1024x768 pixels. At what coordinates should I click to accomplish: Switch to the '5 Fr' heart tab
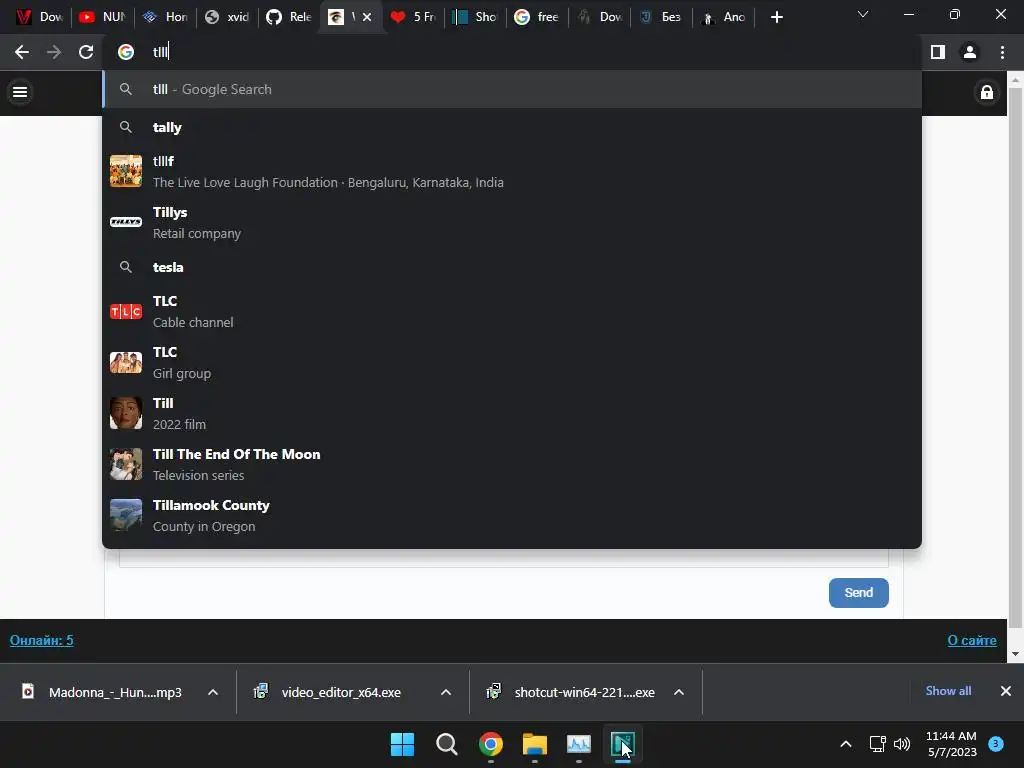click(413, 17)
